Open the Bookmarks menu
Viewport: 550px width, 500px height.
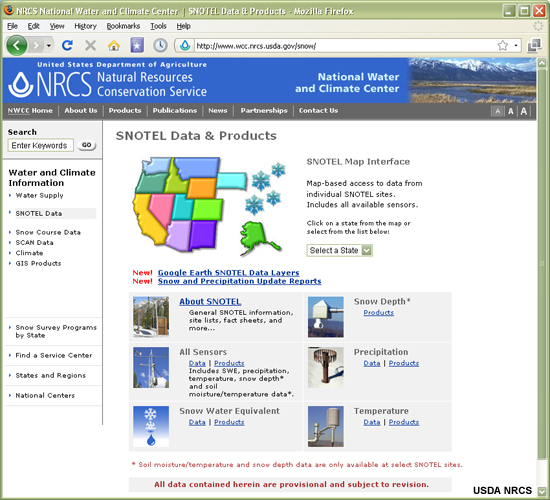click(123, 26)
